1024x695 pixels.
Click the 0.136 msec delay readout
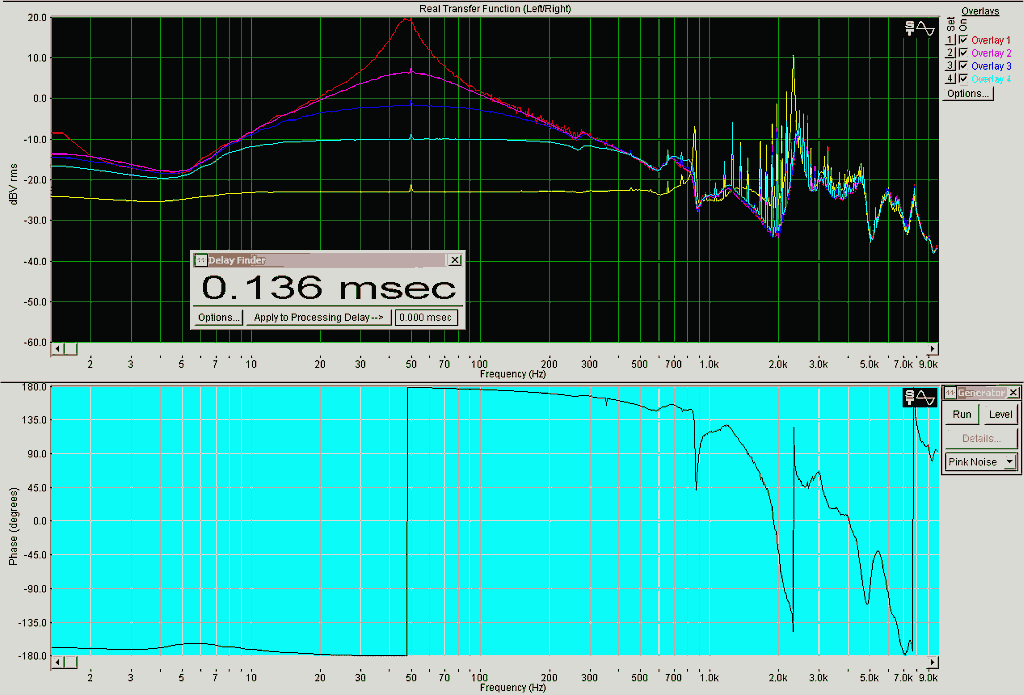328,287
